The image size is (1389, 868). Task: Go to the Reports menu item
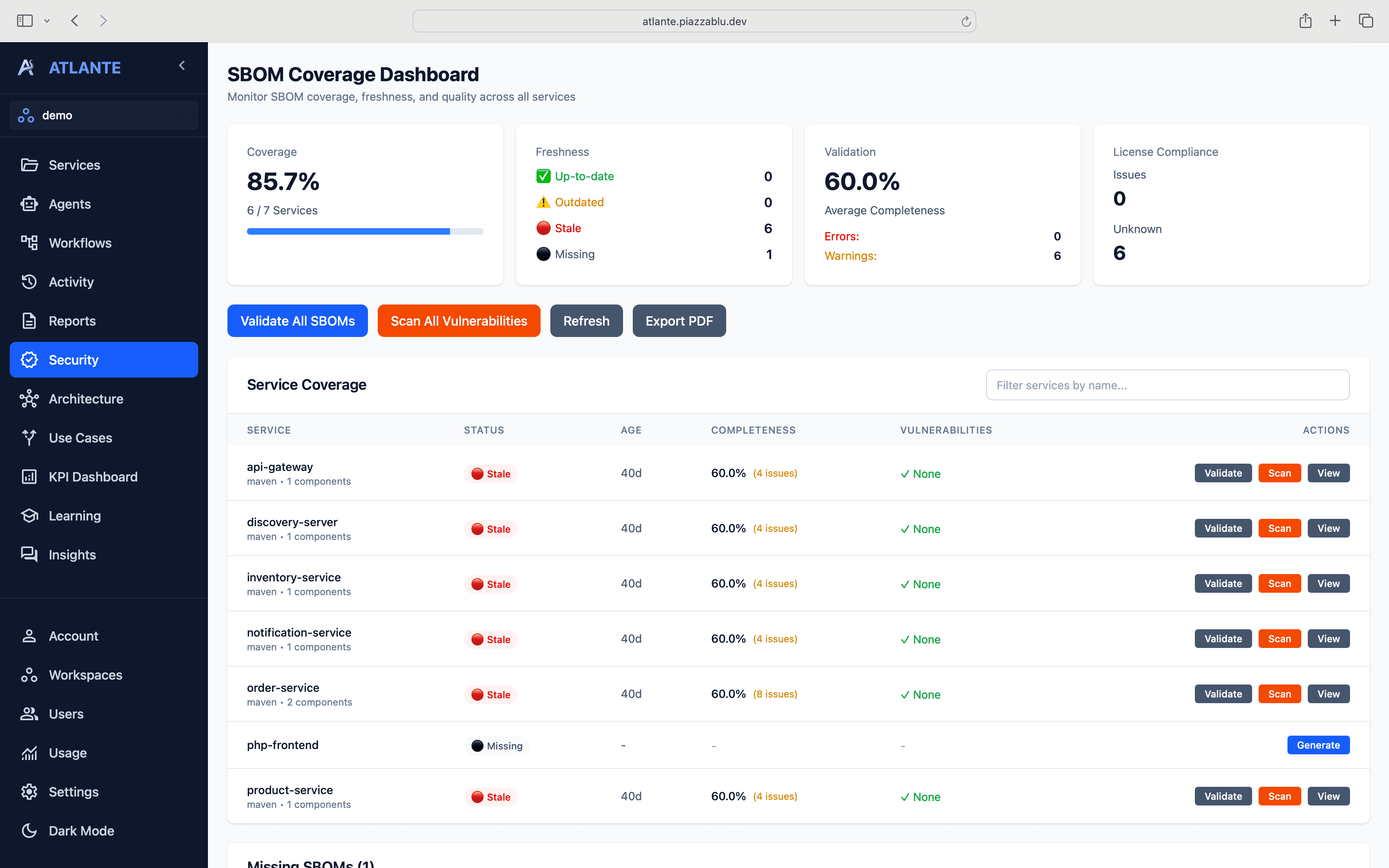(72, 321)
